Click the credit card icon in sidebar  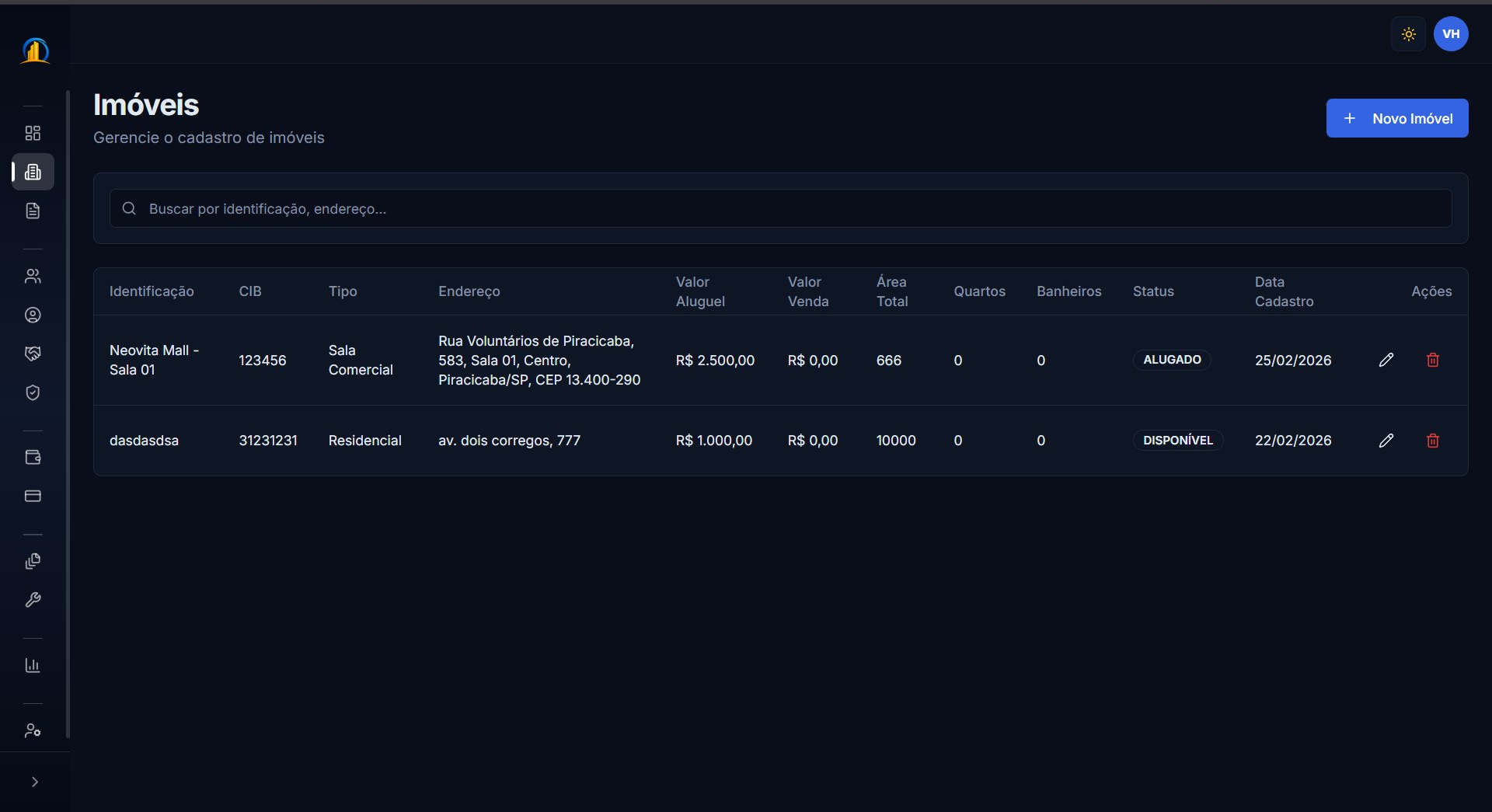click(x=33, y=496)
